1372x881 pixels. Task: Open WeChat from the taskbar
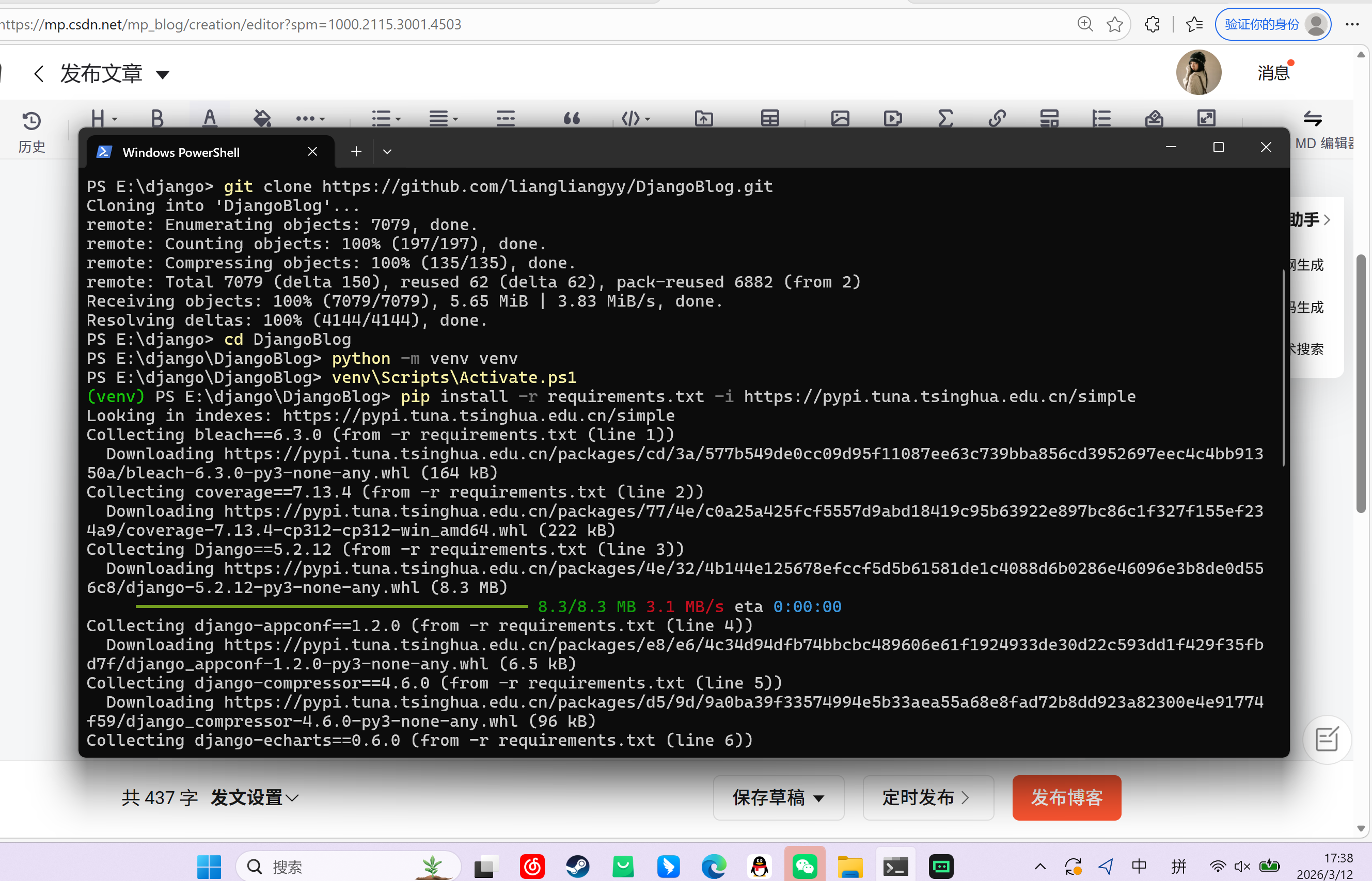pyautogui.click(x=805, y=867)
